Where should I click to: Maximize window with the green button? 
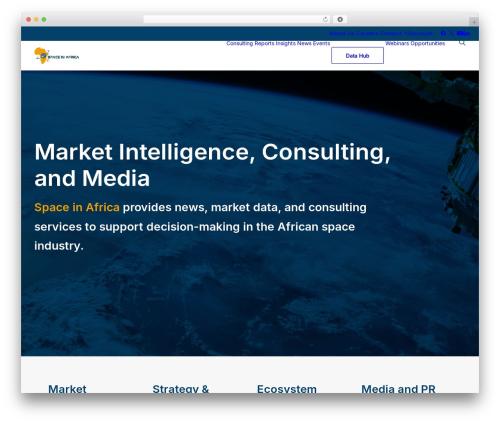[44, 19]
